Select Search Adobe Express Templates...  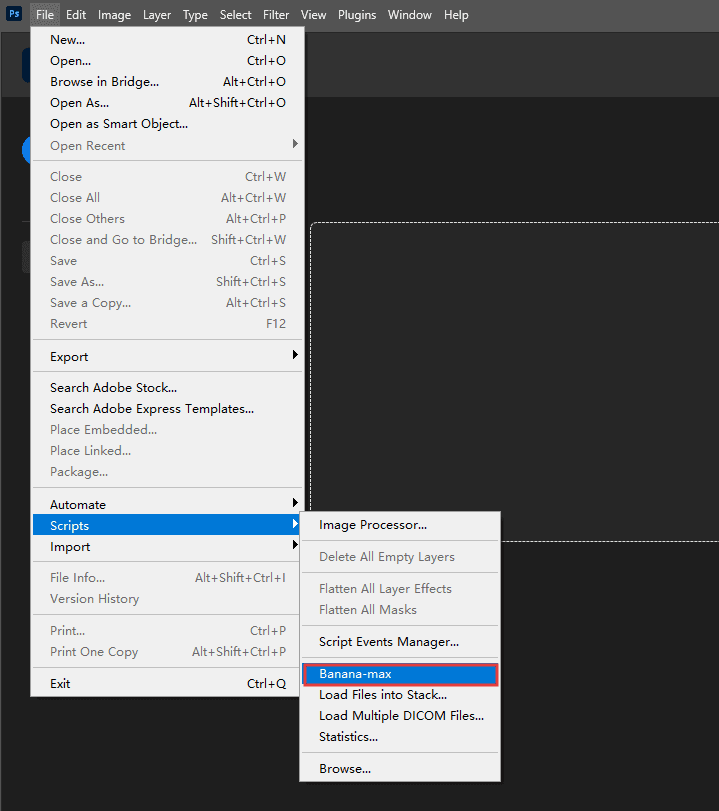[167, 409]
